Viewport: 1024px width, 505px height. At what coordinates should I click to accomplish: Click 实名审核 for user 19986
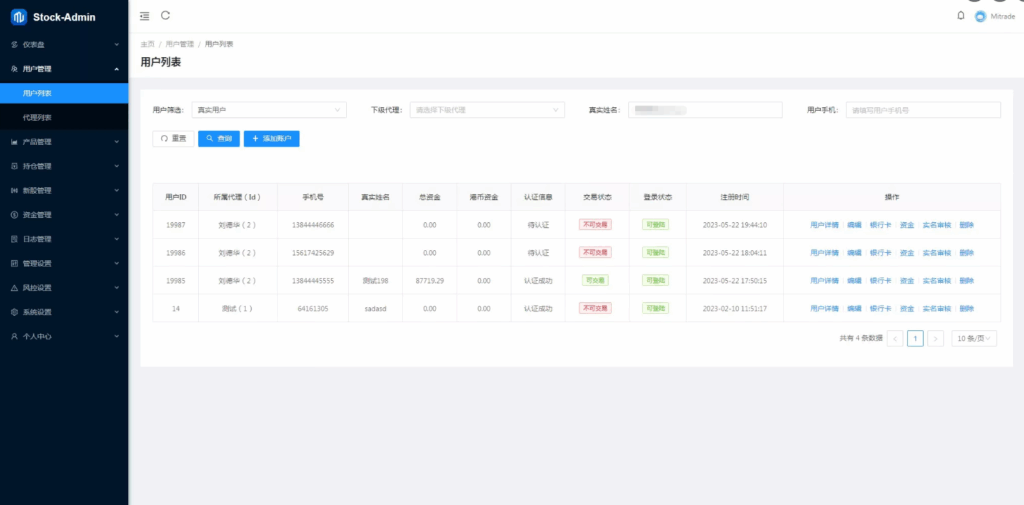(x=936, y=253)
